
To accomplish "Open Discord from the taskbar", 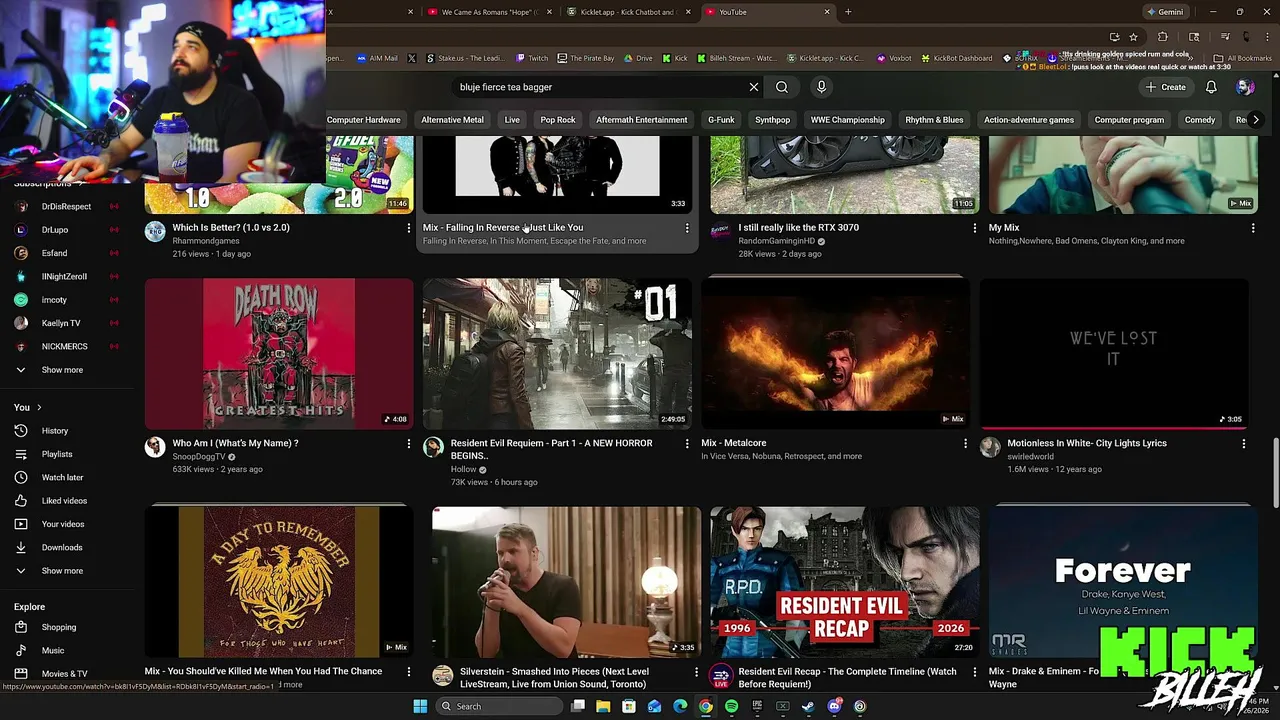I will pos(834,706).
